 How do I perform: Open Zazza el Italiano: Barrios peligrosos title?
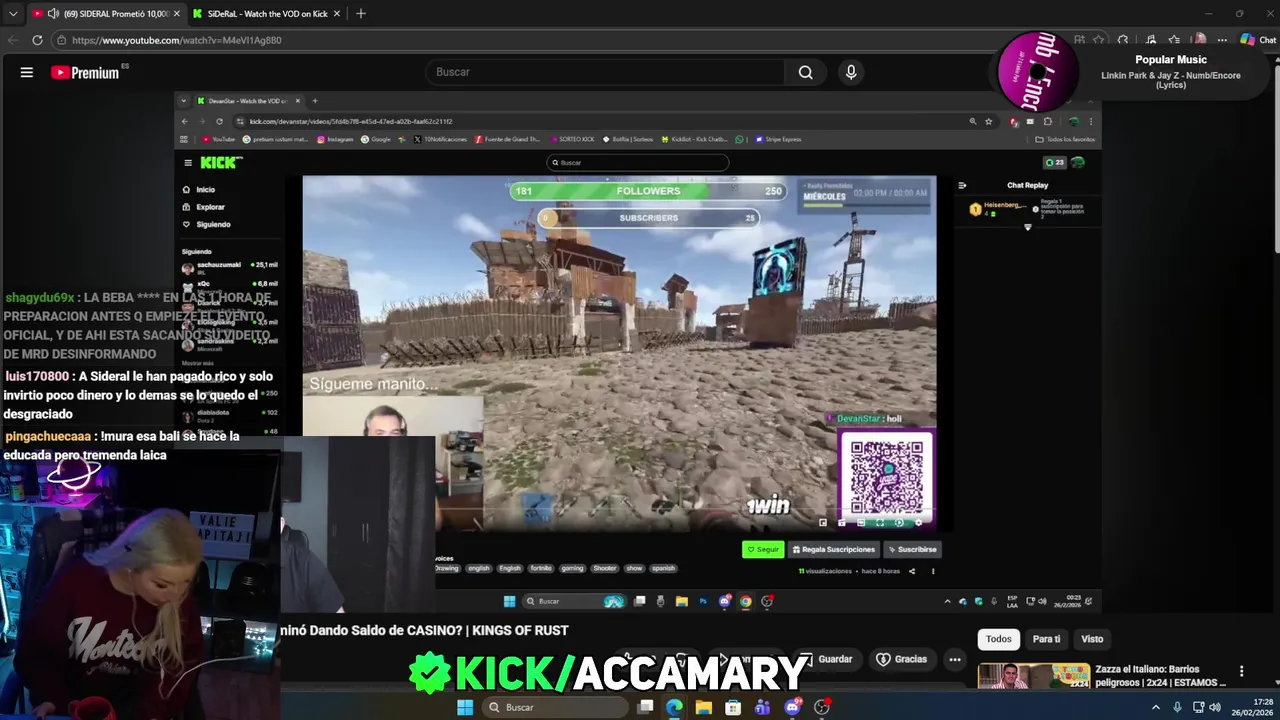tap(1160, 676)
